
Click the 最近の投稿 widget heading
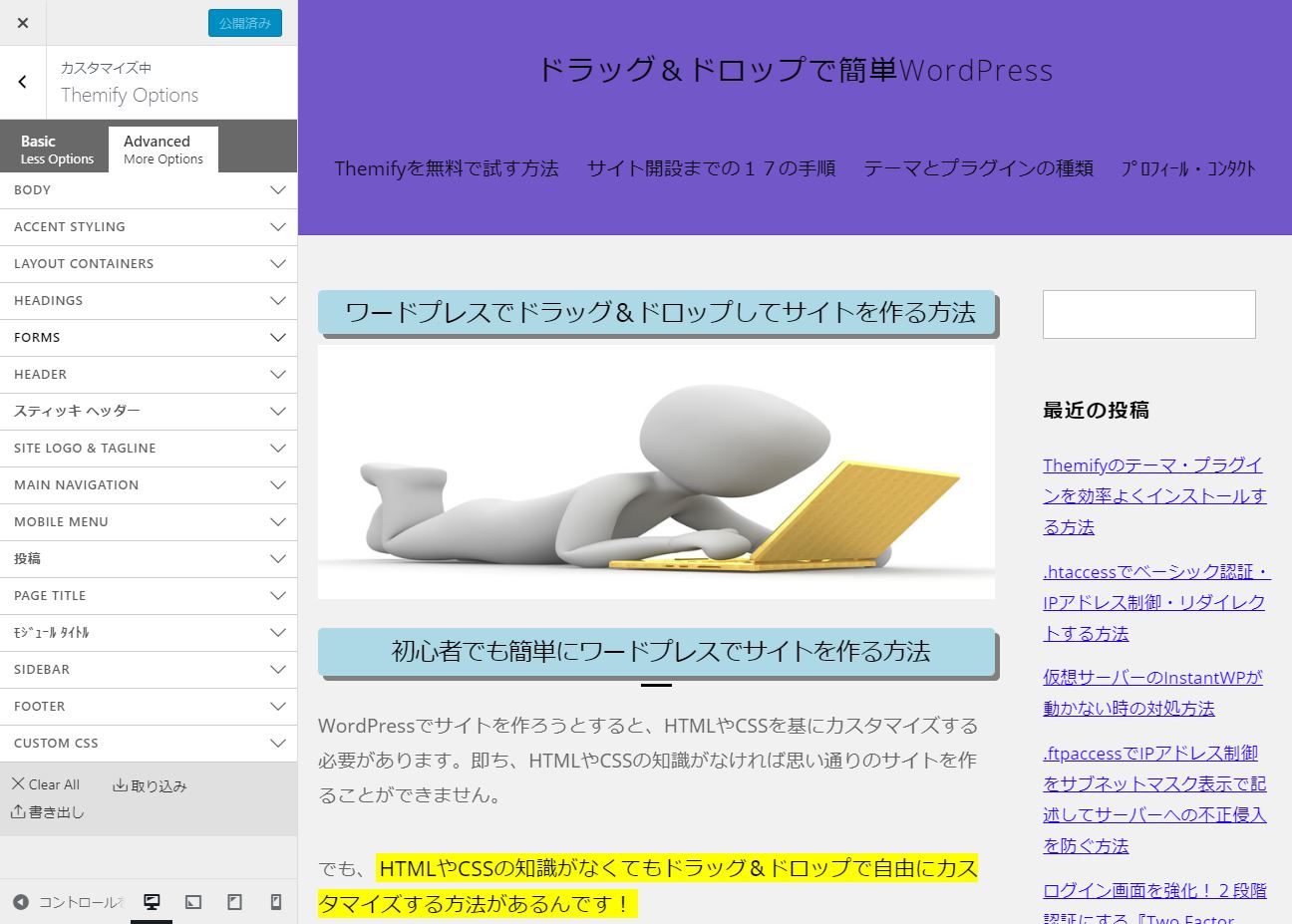tap(1096, 410)
